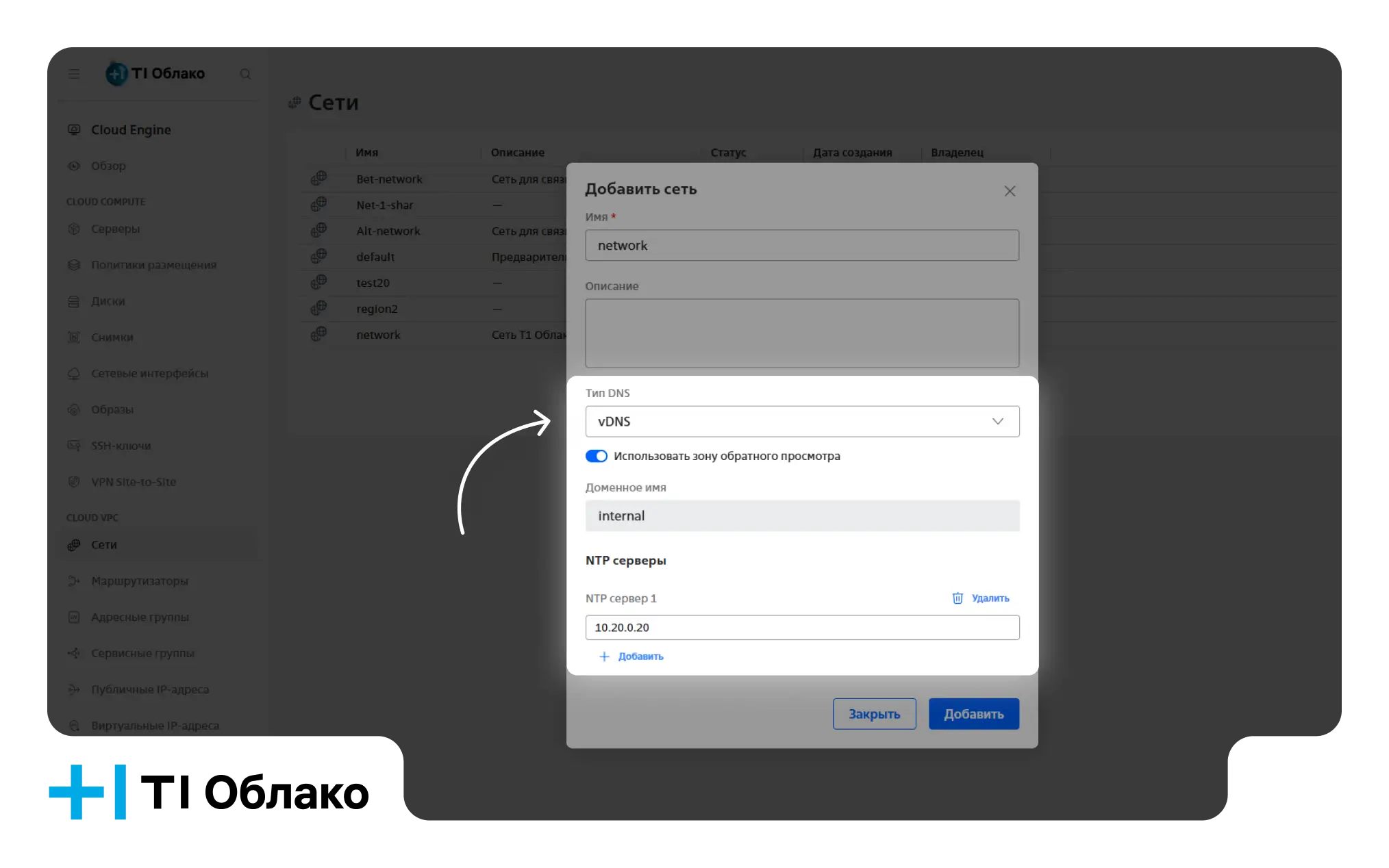
Task: Click the search magnifier icon
Action: [x=245, y=74]
